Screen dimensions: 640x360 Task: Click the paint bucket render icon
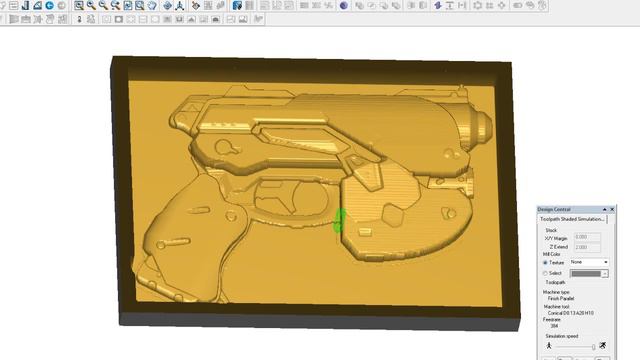(196, 6)
